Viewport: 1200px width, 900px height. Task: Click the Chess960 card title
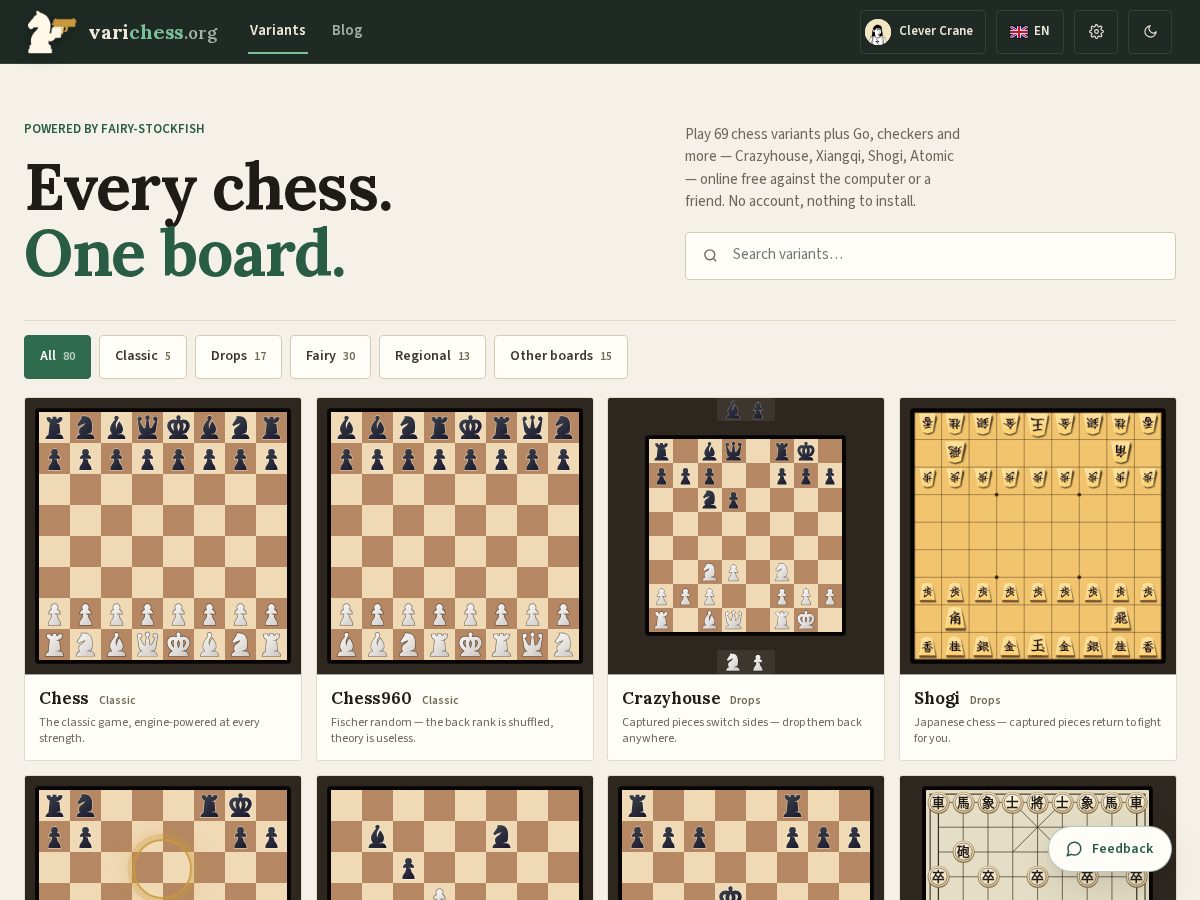371,698
